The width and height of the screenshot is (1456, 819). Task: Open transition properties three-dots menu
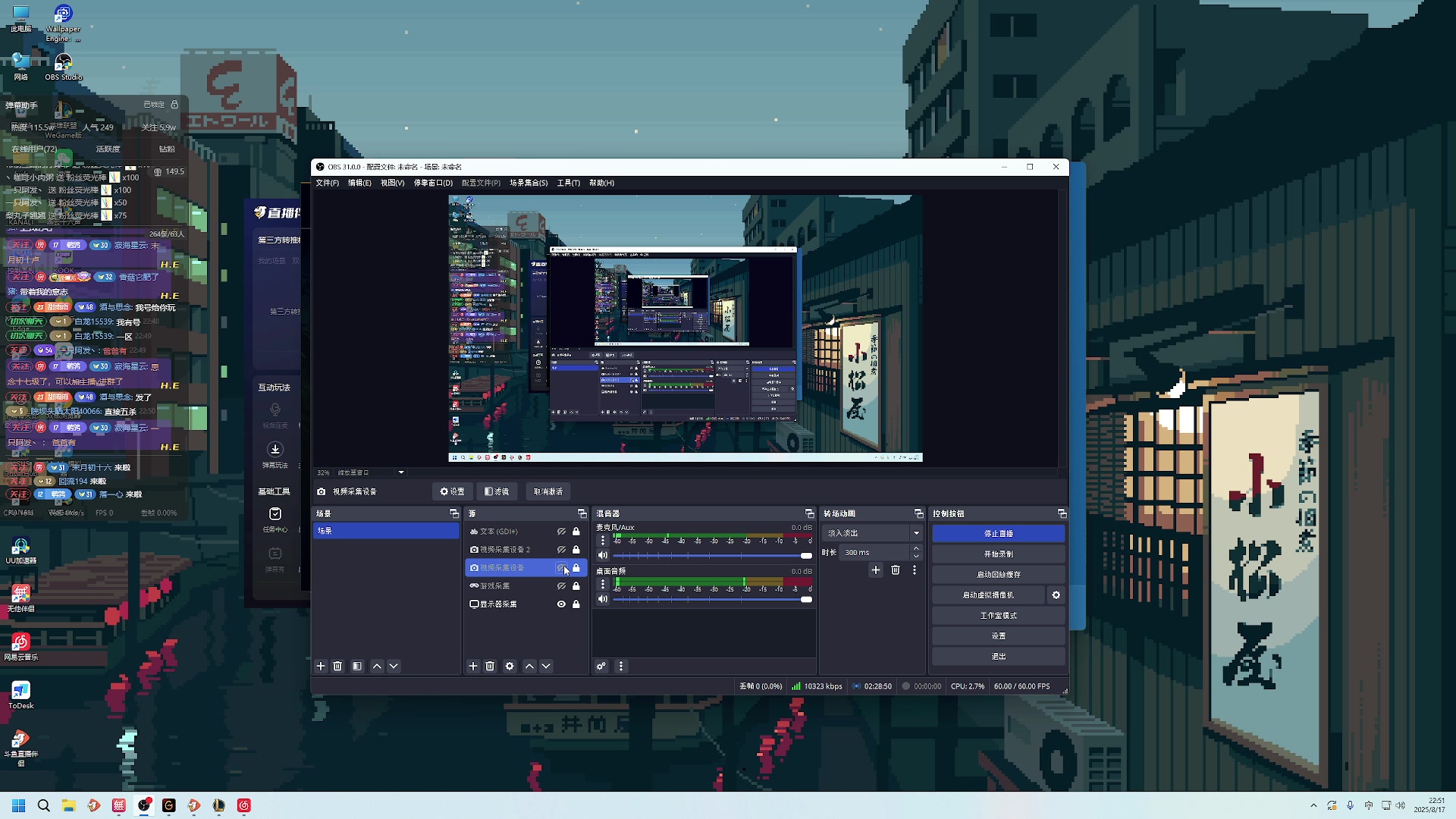coord(915,570)
